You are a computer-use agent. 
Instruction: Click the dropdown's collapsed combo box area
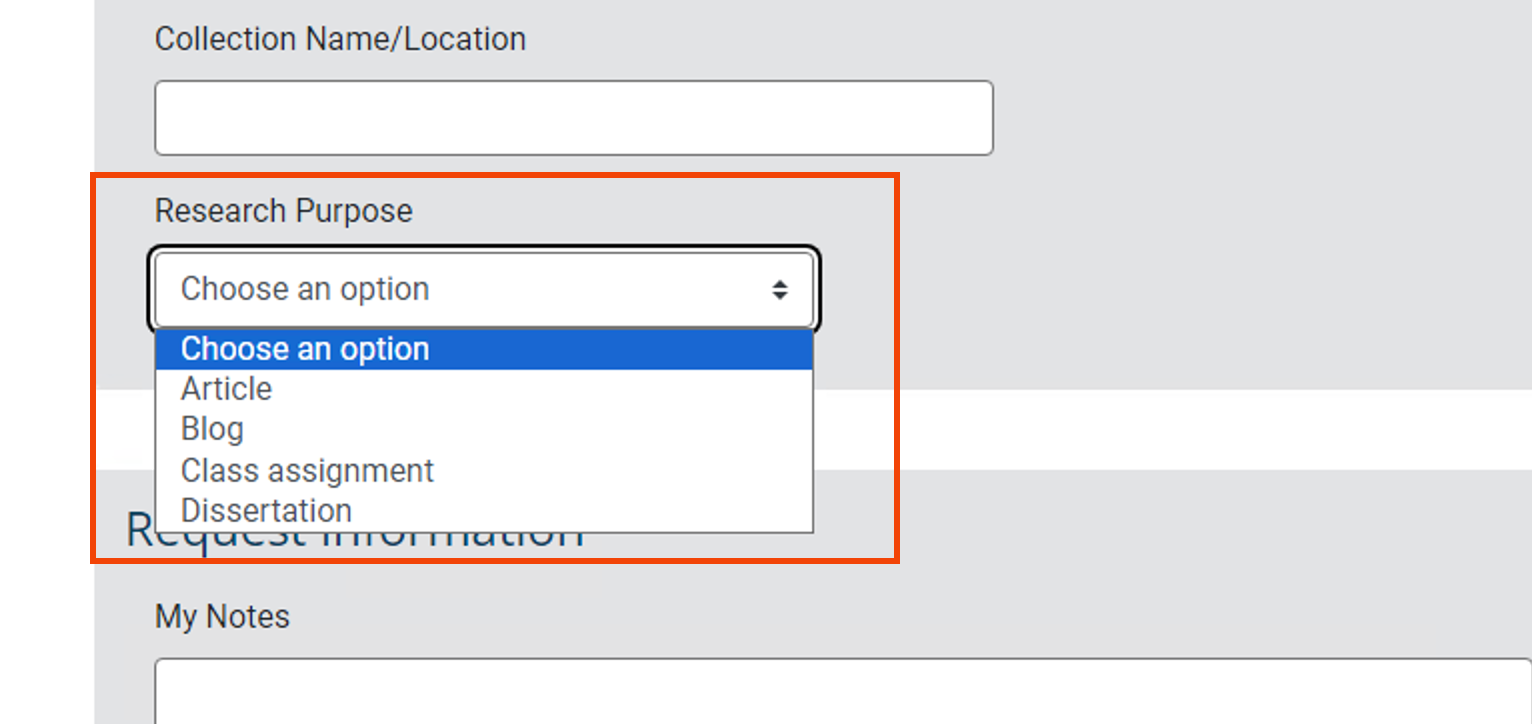[x=484, y=289]
